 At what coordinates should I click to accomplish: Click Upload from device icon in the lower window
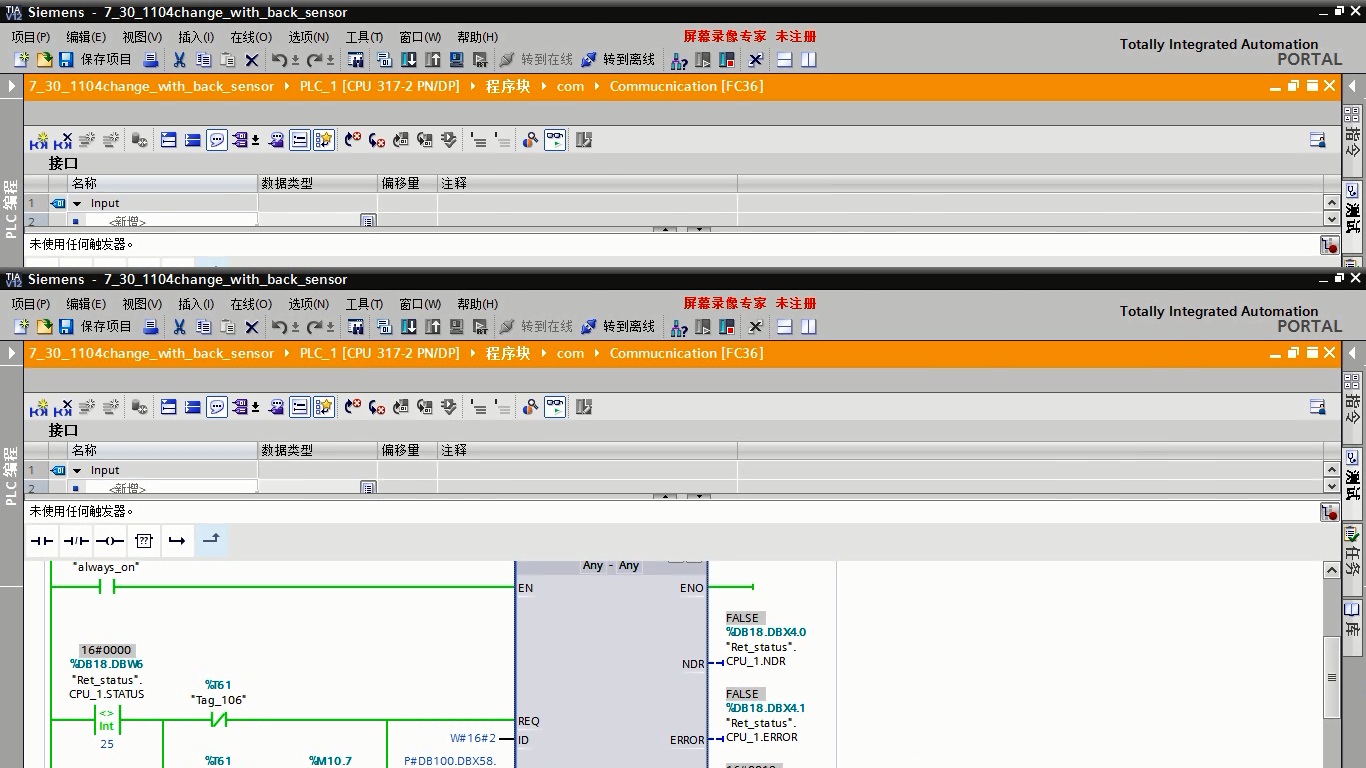click(433, 327)
